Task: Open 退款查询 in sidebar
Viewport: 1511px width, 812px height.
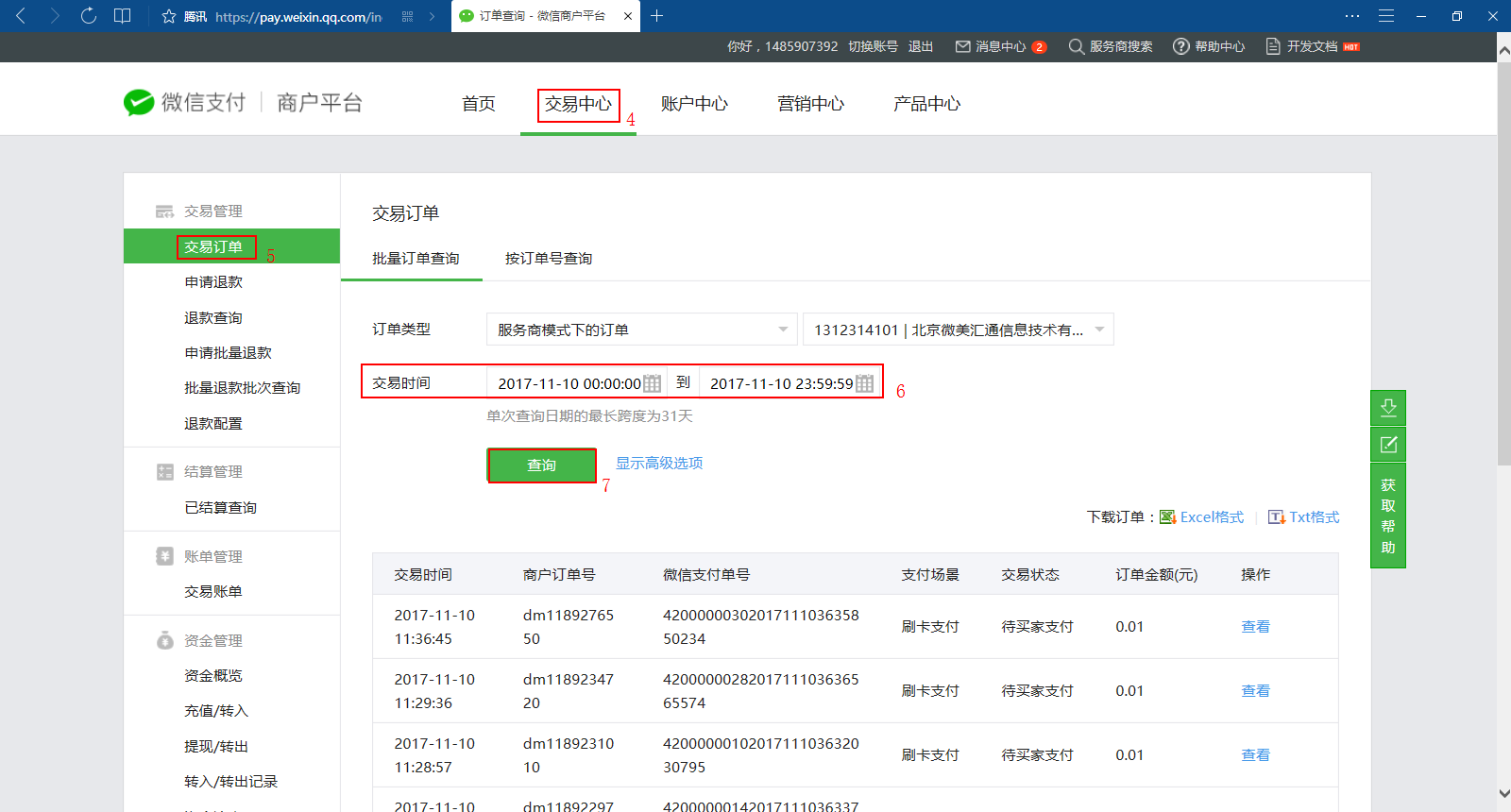Action: point(213,318)
